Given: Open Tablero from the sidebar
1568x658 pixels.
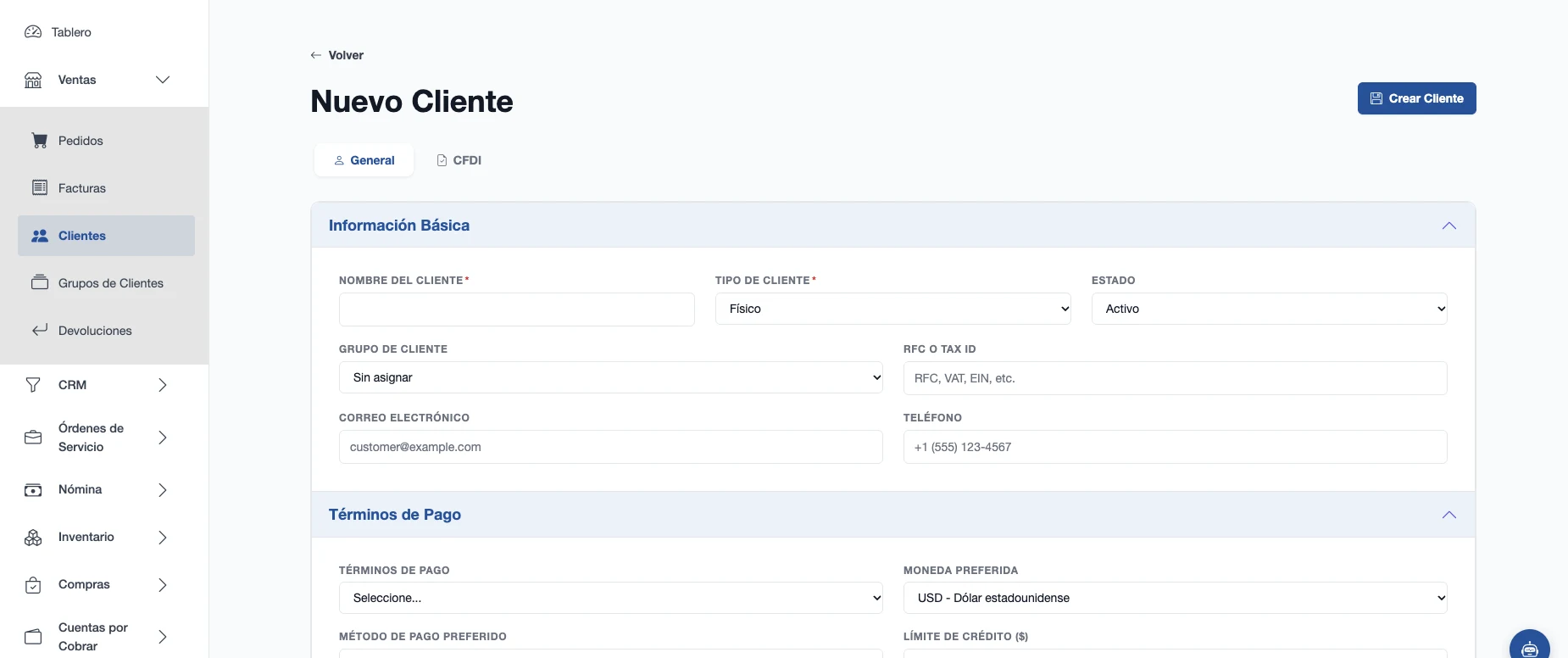Looking at the screenshot, I should click(71, 32).
